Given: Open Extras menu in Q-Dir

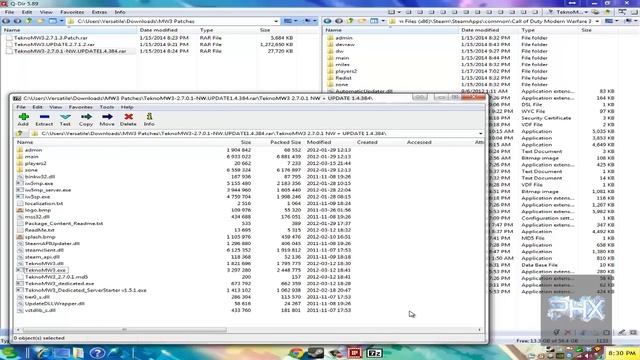Looking at the screenshot, I should tap(99, 12).
